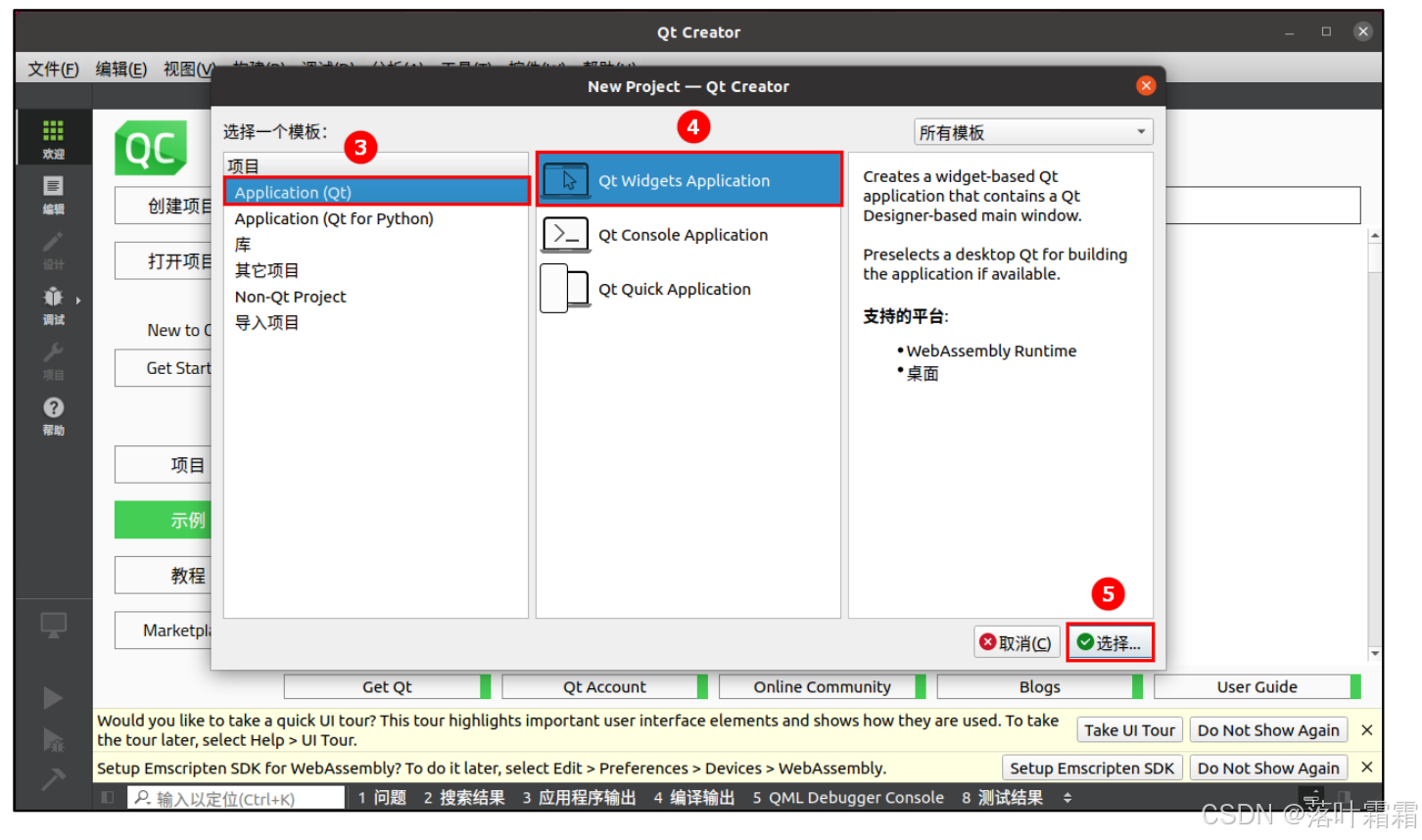
Task: Click the Qt Quick Application icon
Action: [x=565, y=289]
